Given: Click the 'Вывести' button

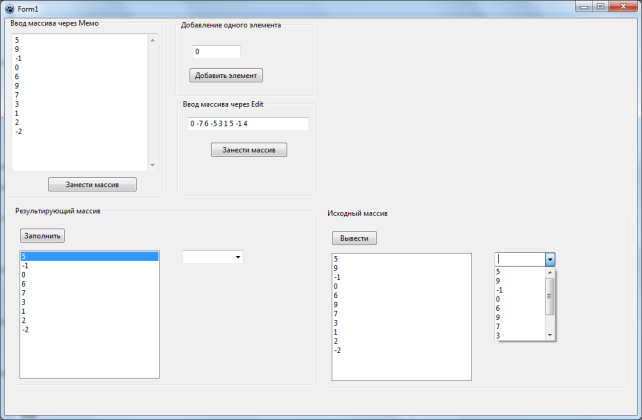Looking at the screenshot, I should [x=354, y=238].
